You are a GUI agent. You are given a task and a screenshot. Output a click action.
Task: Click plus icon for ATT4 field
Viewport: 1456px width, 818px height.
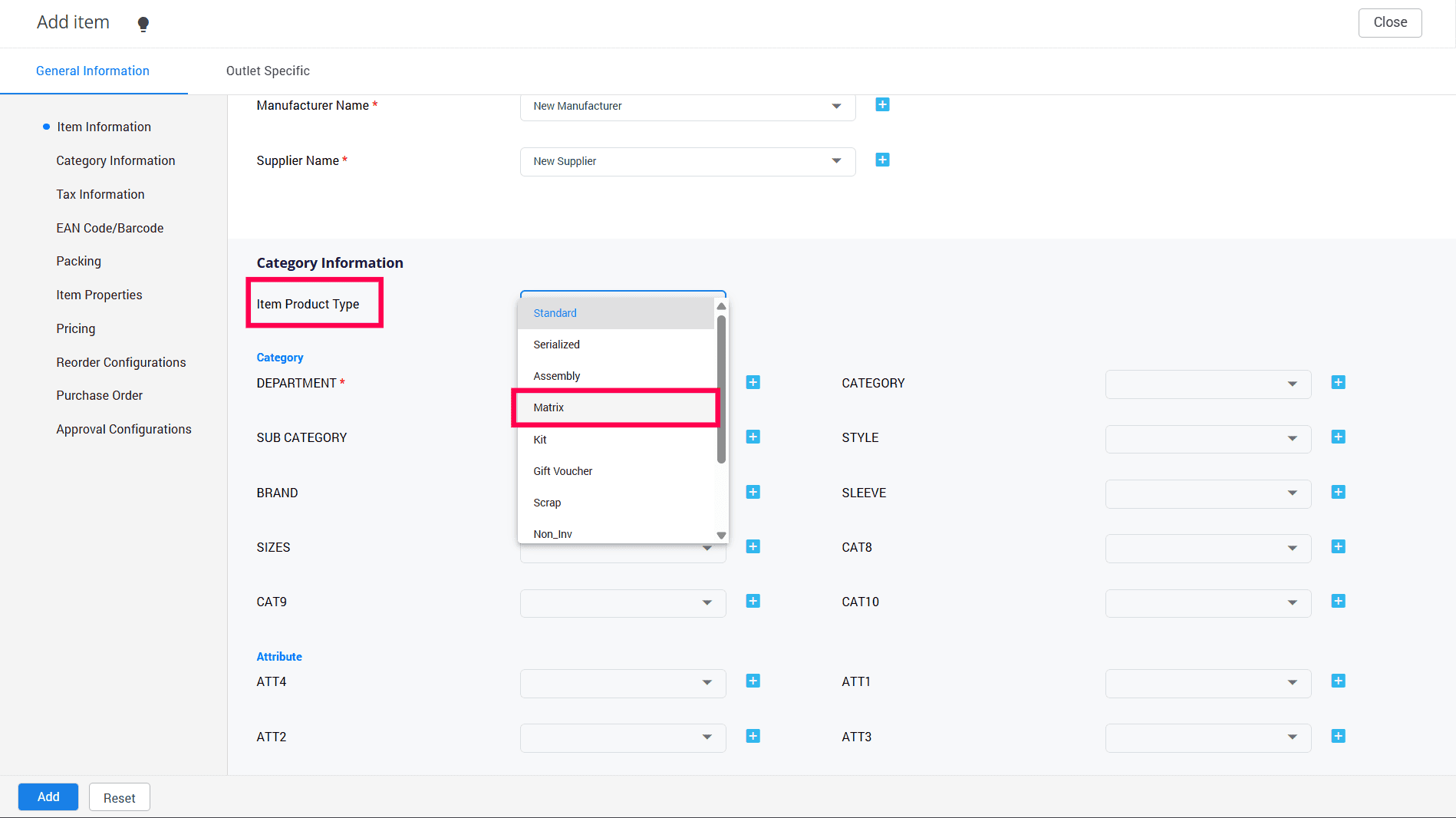coord(753,681)
